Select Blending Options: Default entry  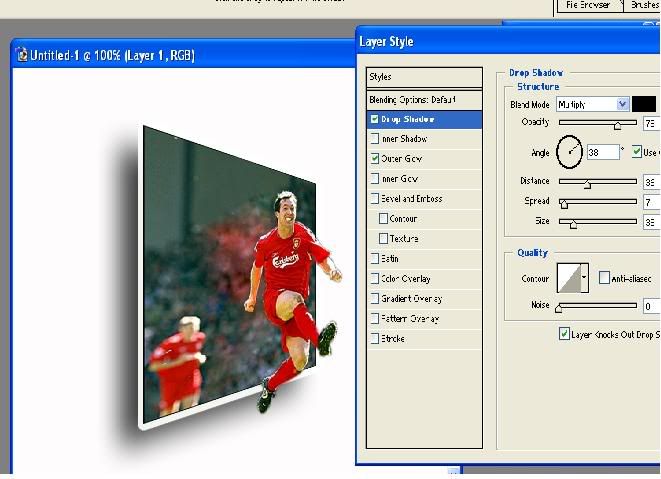click(424, 100)
